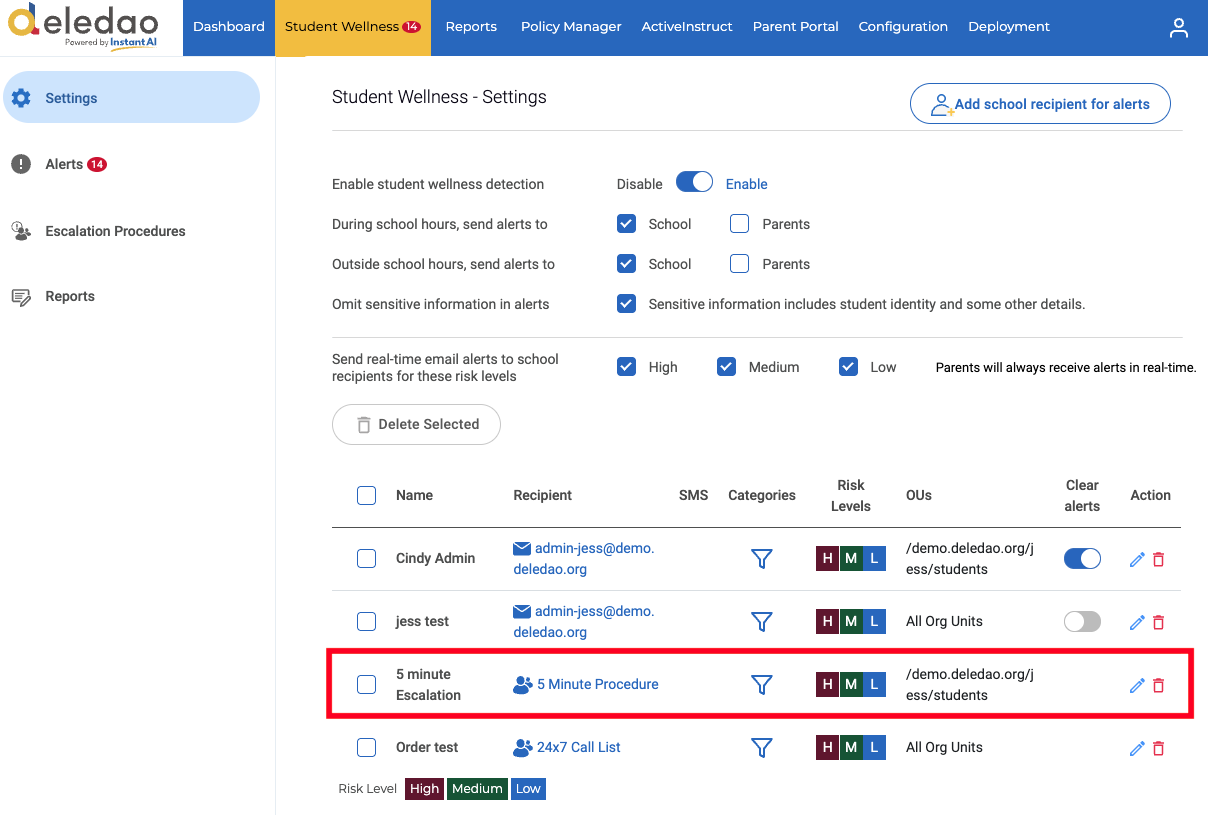Delete the jess test recipient via trash icon
Screen dimensions: 1208x815
point(1159,623)
